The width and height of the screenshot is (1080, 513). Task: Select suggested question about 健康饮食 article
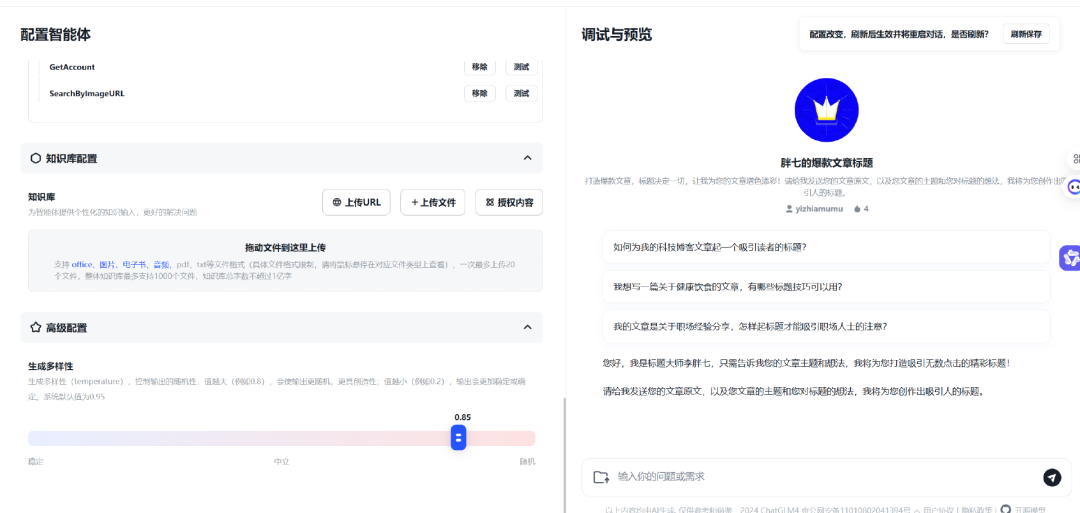point(826,286)
